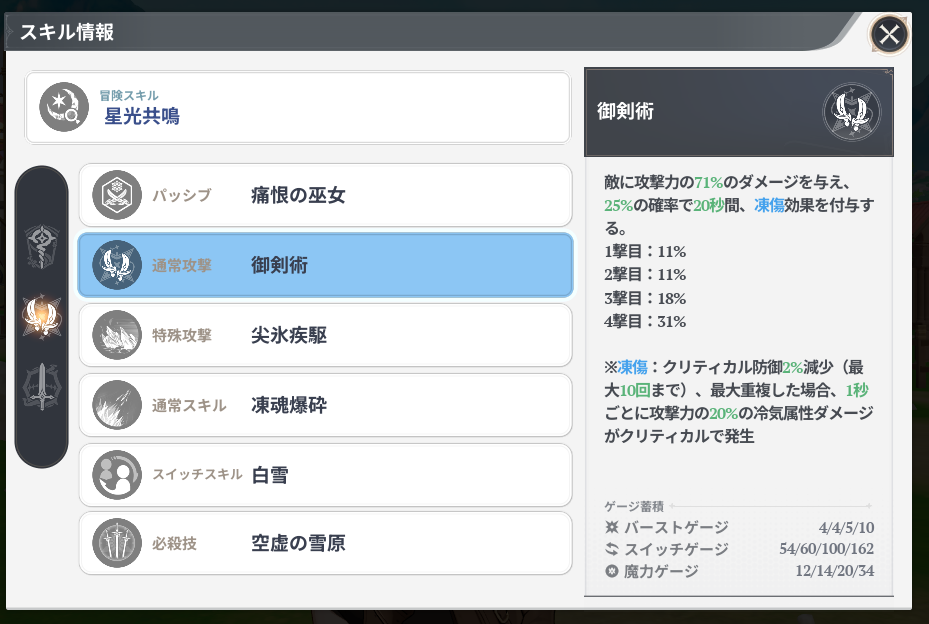Click the switch gauge arrows icon
The width and height of the screenshot is (929, 624).
(x=612, y=549)
